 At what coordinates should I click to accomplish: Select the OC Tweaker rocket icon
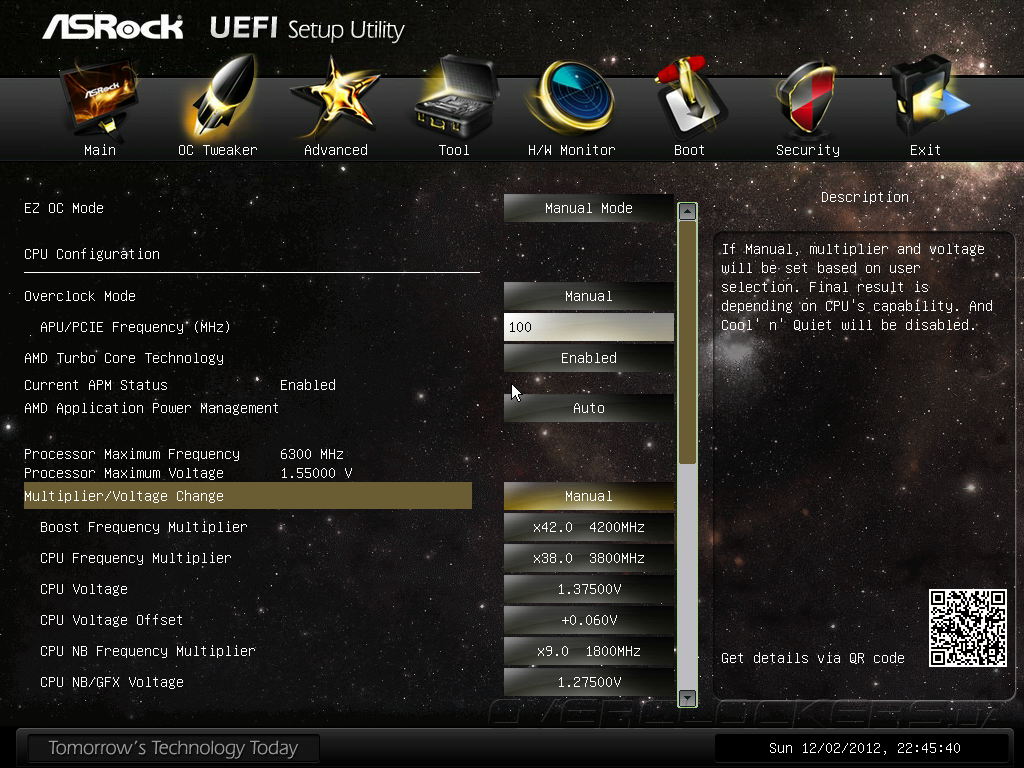tap(219, 98)
